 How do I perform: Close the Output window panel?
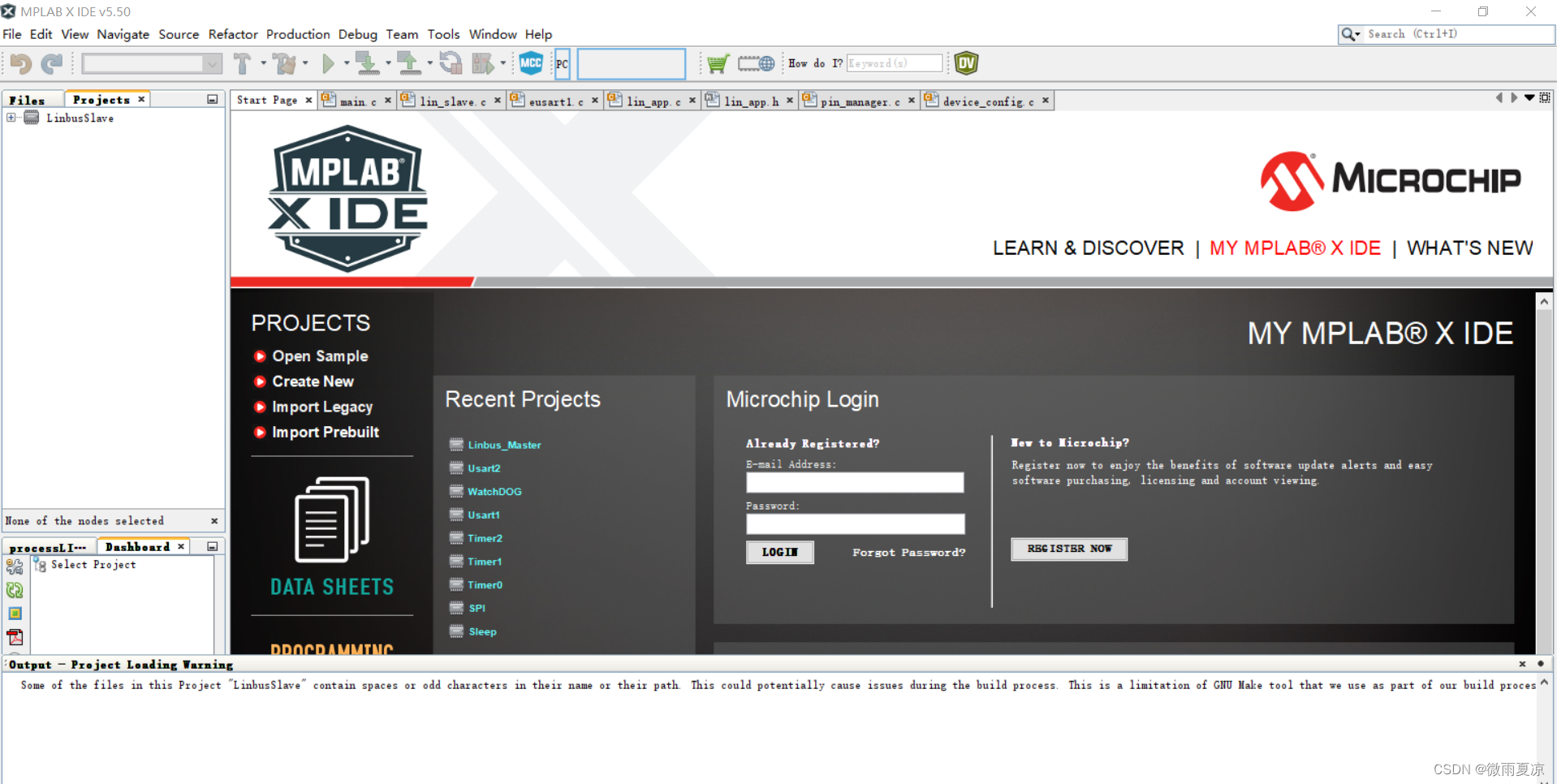[x=1522, y=664]
